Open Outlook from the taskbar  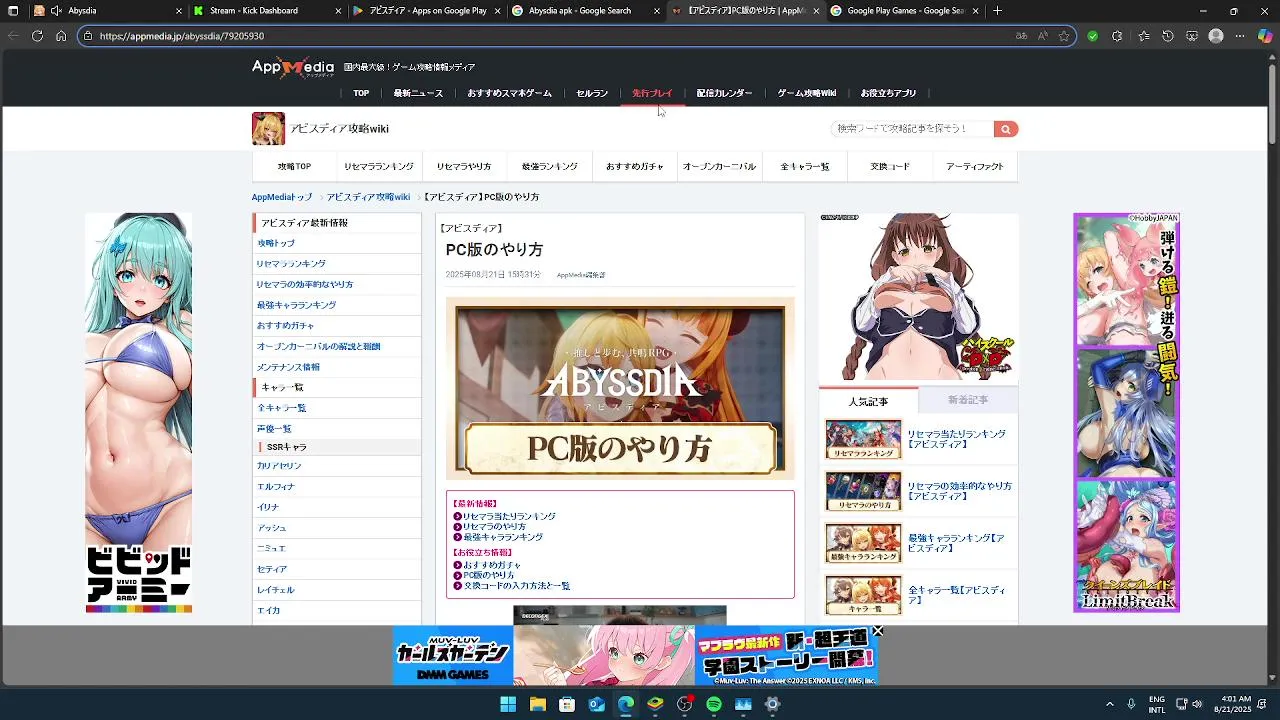tap(596, 704)
